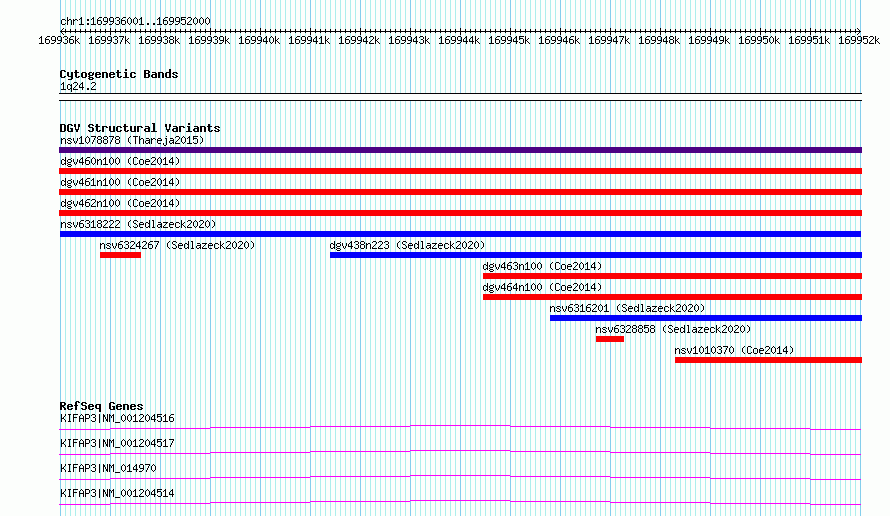This screenshot has height=516, width=890.
Task: Click the magenta line of NM_014970
Action: click(x=460, y=477)
